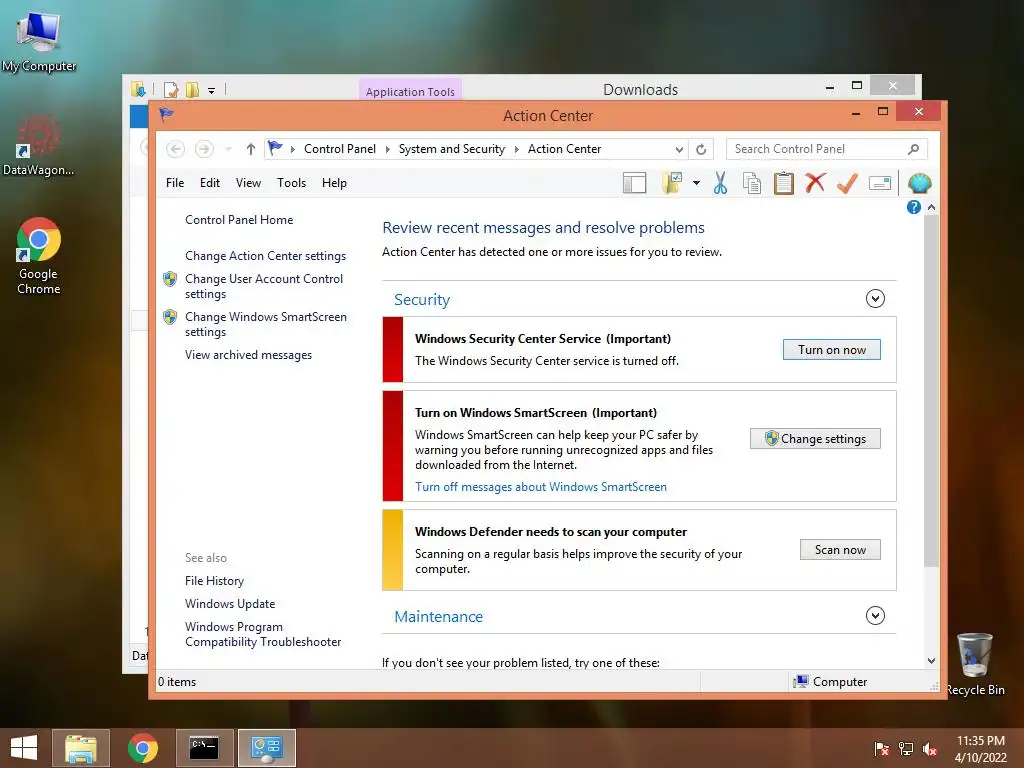1024x768 pixels.
Task: Select the My Computer desktop icon
Action: (x=39, y=42)
